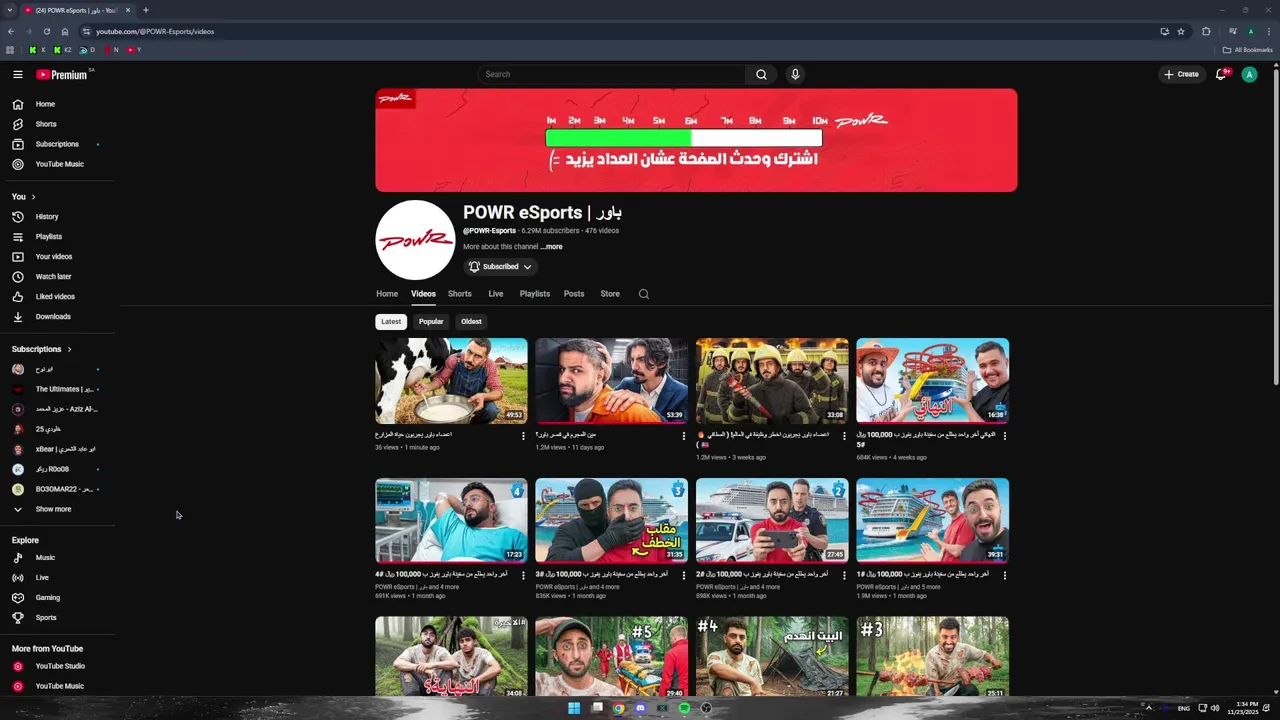Image resolution: width=1280 pixels, height=720 pixels.
Task: Search within the channel using magnifier icon
Action: click(x=644, y=294)
